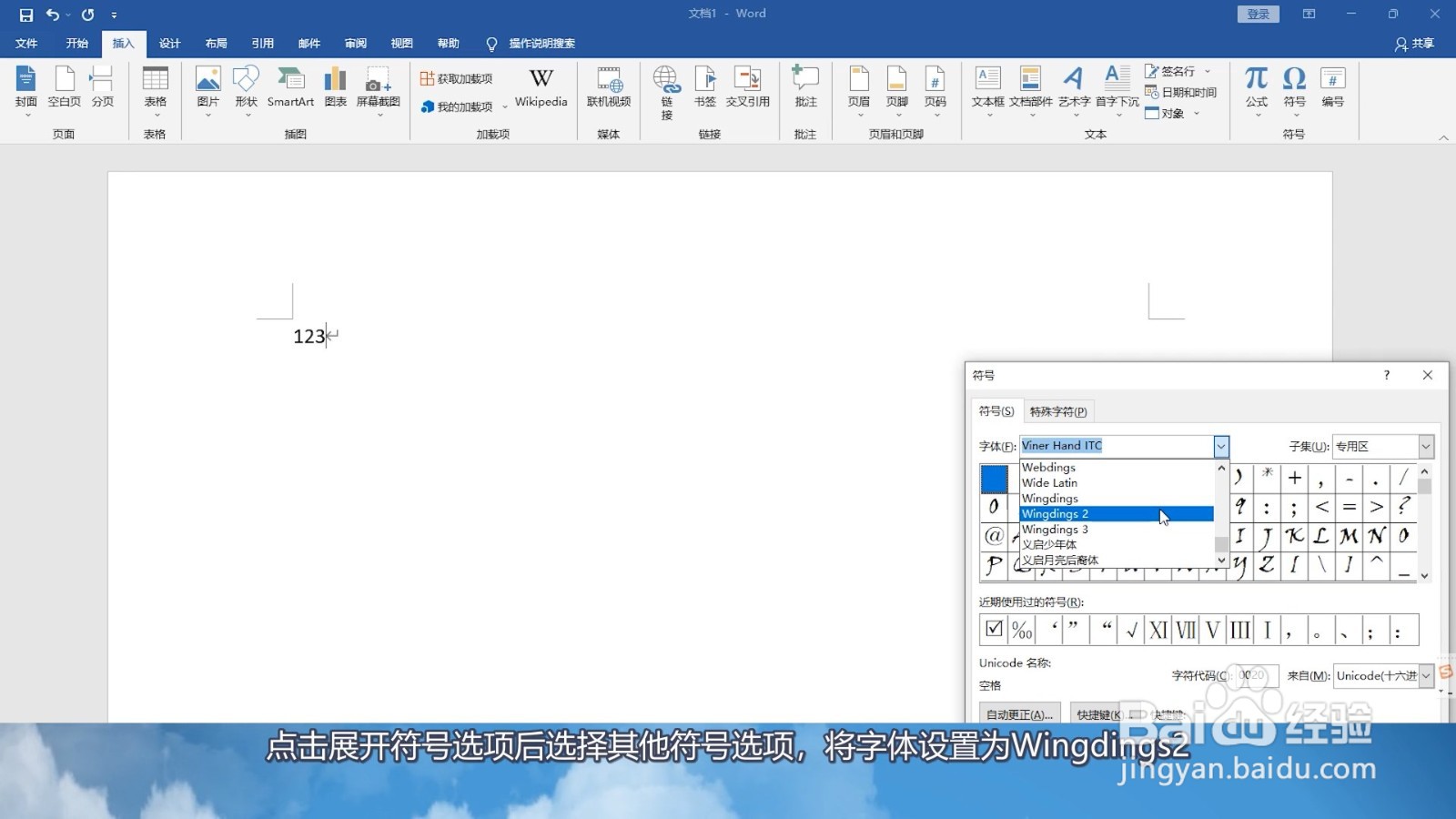Click the Link (链接) icon
Viewport: 1456px width, 819px height.
[667, 93]
